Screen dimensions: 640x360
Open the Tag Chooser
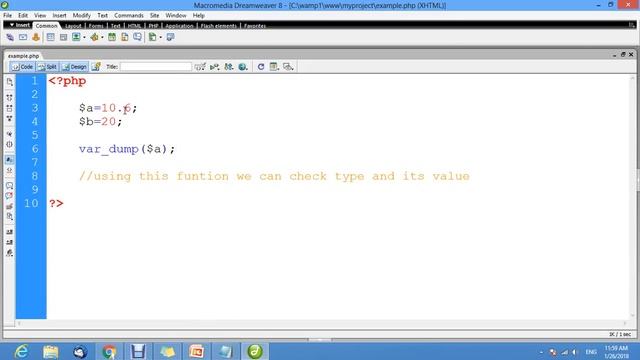coord(171,38)
